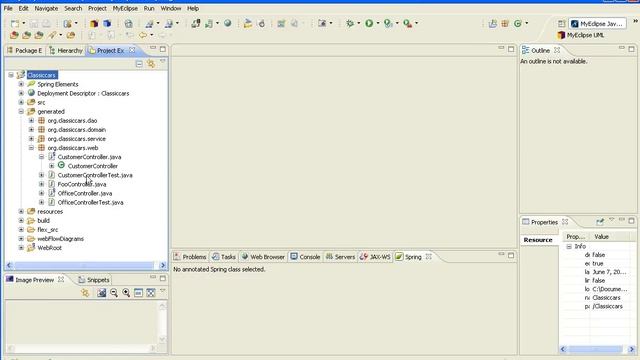
Task: Select the CustomerController class node
Action: point(93,166)
